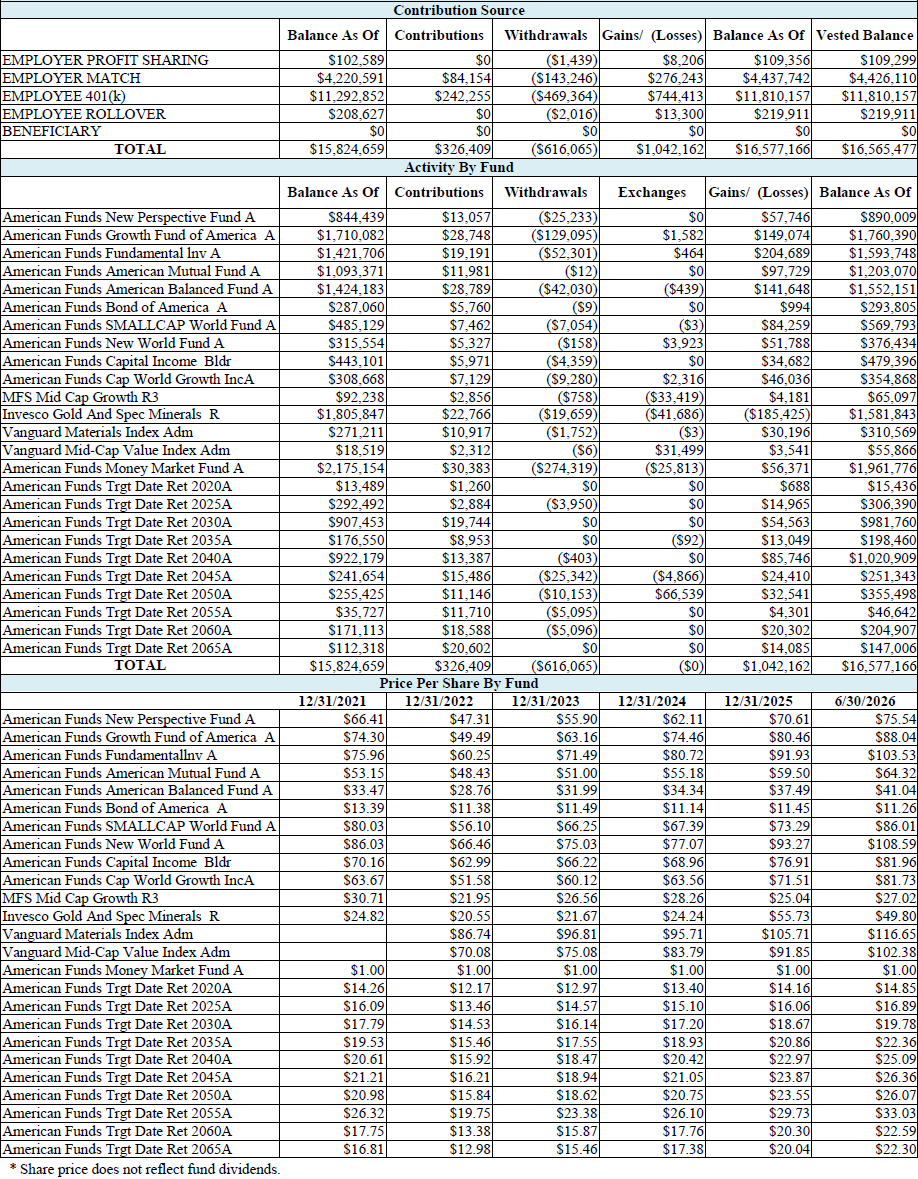
Task: Click 'American Funds Fundamental Inv A' in Activity By Fund
Action: [x=111, y=253]
